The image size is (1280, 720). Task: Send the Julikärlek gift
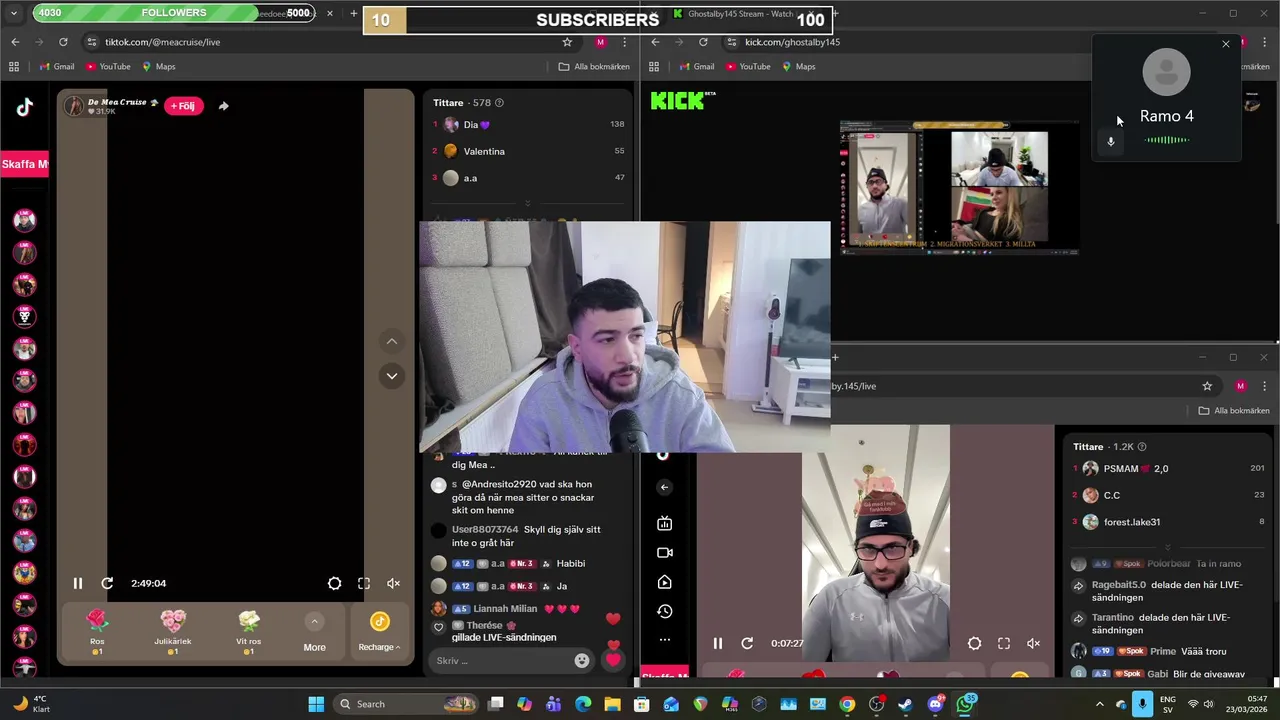[173, 631]
